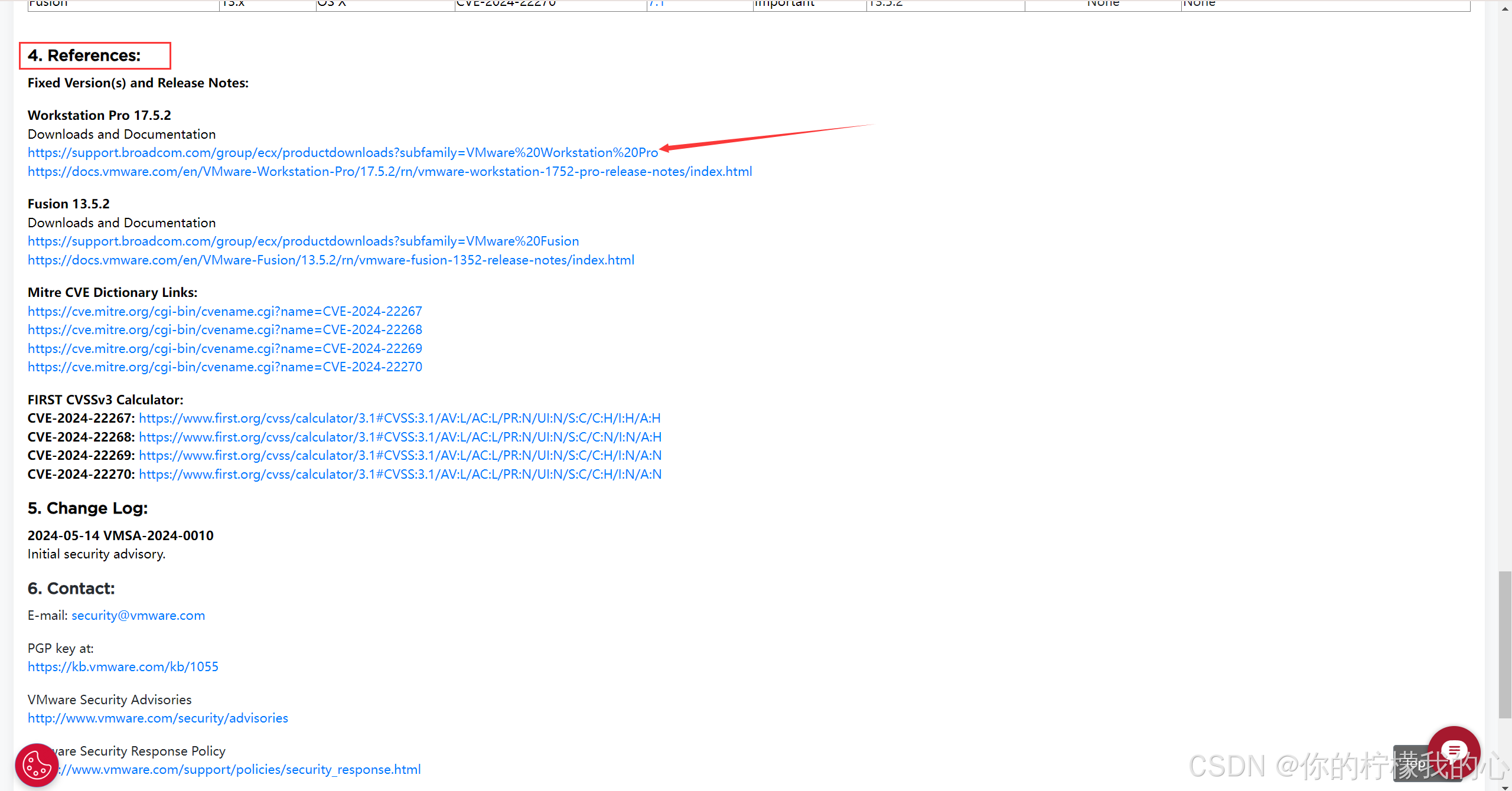Viewport: 1512px width, 791px height.
Task: Open the red chat bubble widget
Action: (1454, 751)
